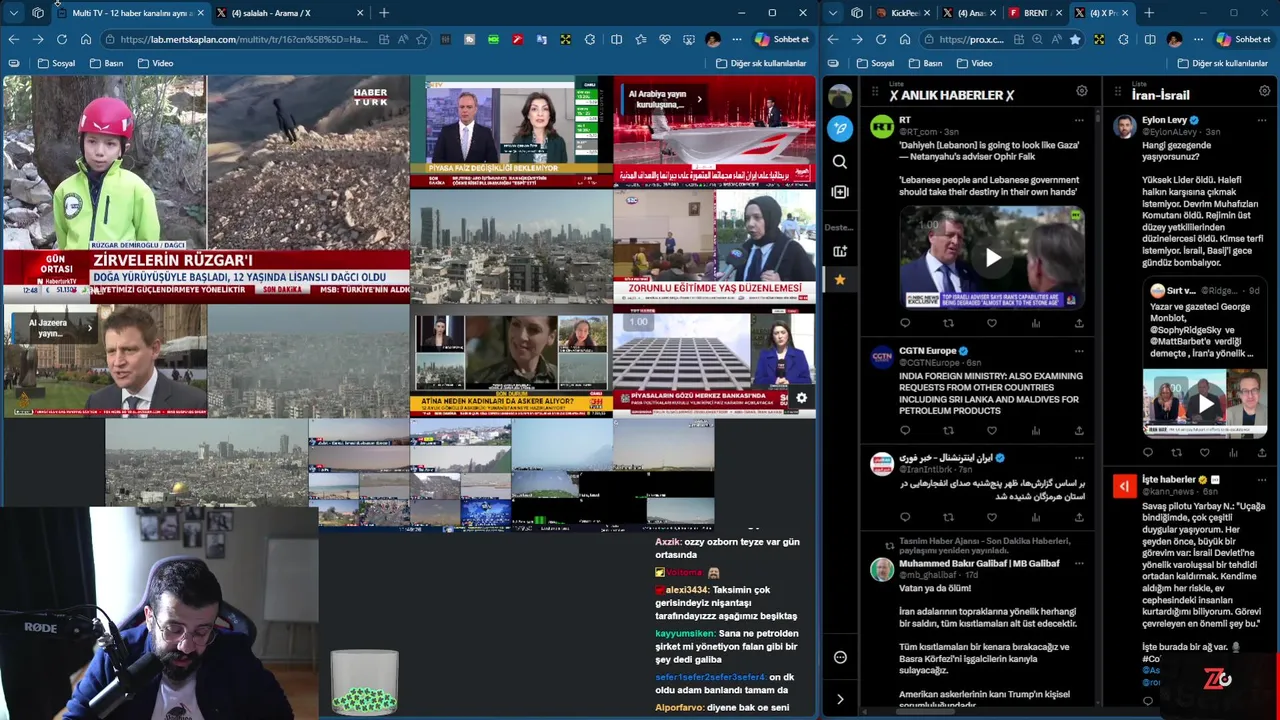The width and height of the screenshot is (1280, 720).
Task: Open the more options circle icon in sidebar
Action: coord(840,657)
